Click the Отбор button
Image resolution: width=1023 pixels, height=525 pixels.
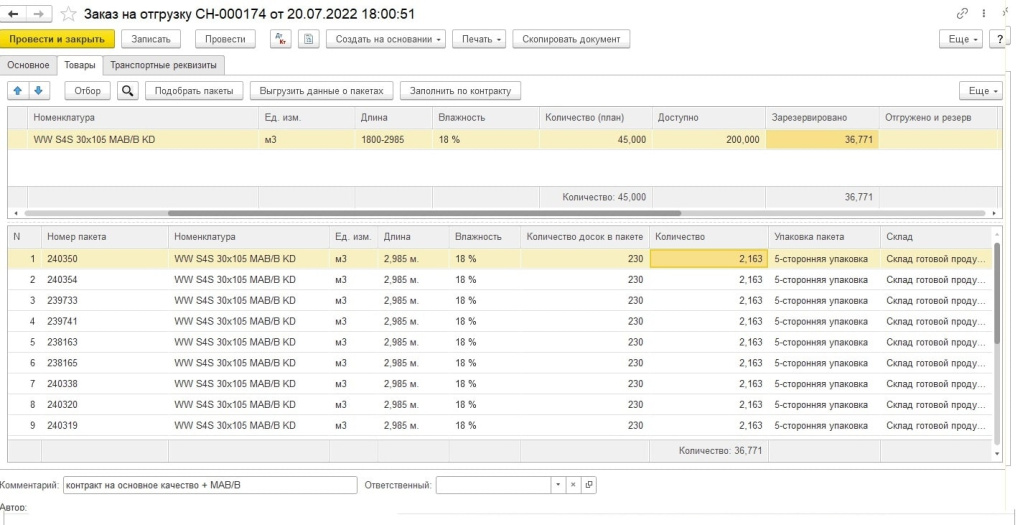(87, 91)
